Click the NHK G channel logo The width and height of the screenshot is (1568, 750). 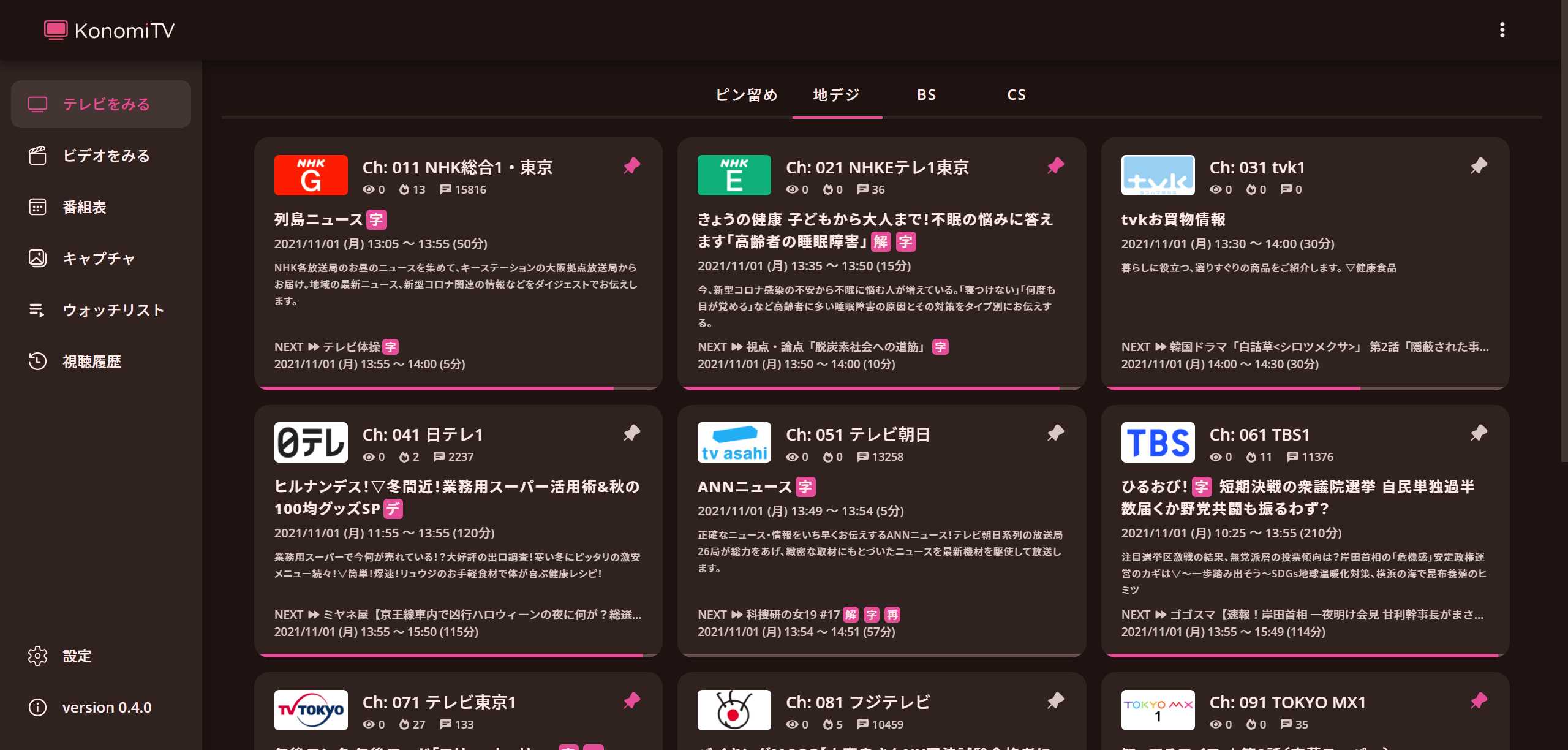[x=311, y=175]
